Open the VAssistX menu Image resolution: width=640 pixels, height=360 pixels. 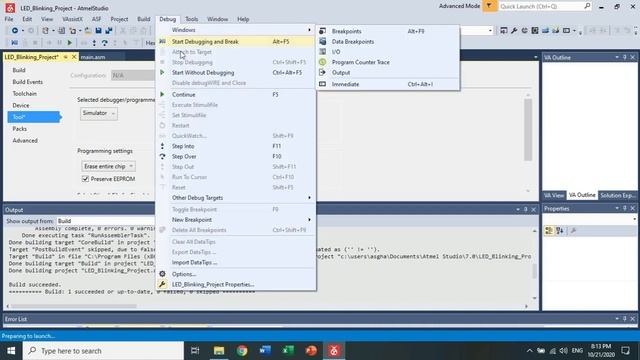(x=72, y=19)
